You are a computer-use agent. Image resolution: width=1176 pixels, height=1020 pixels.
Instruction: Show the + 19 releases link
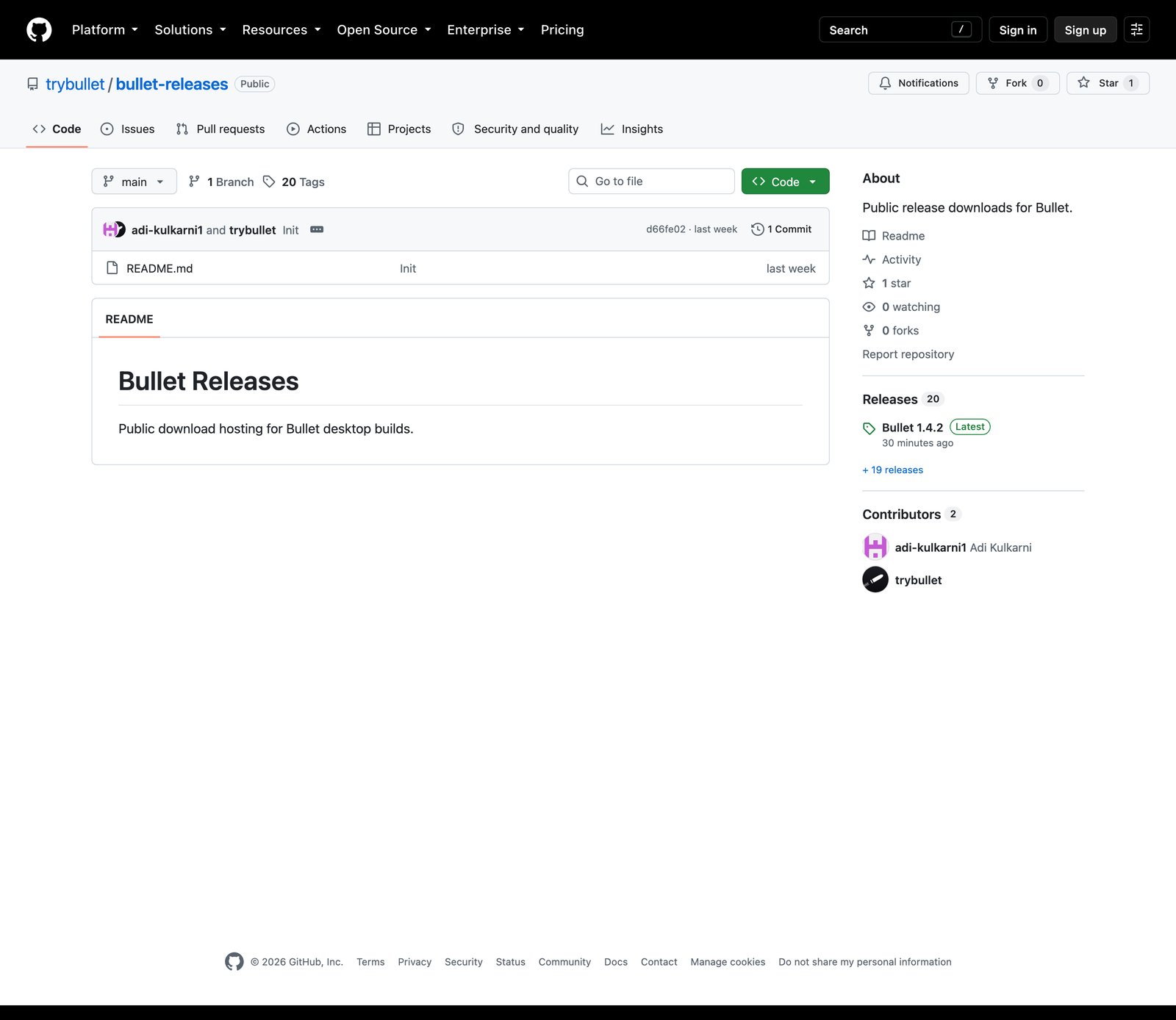click(x=893, y=470)
